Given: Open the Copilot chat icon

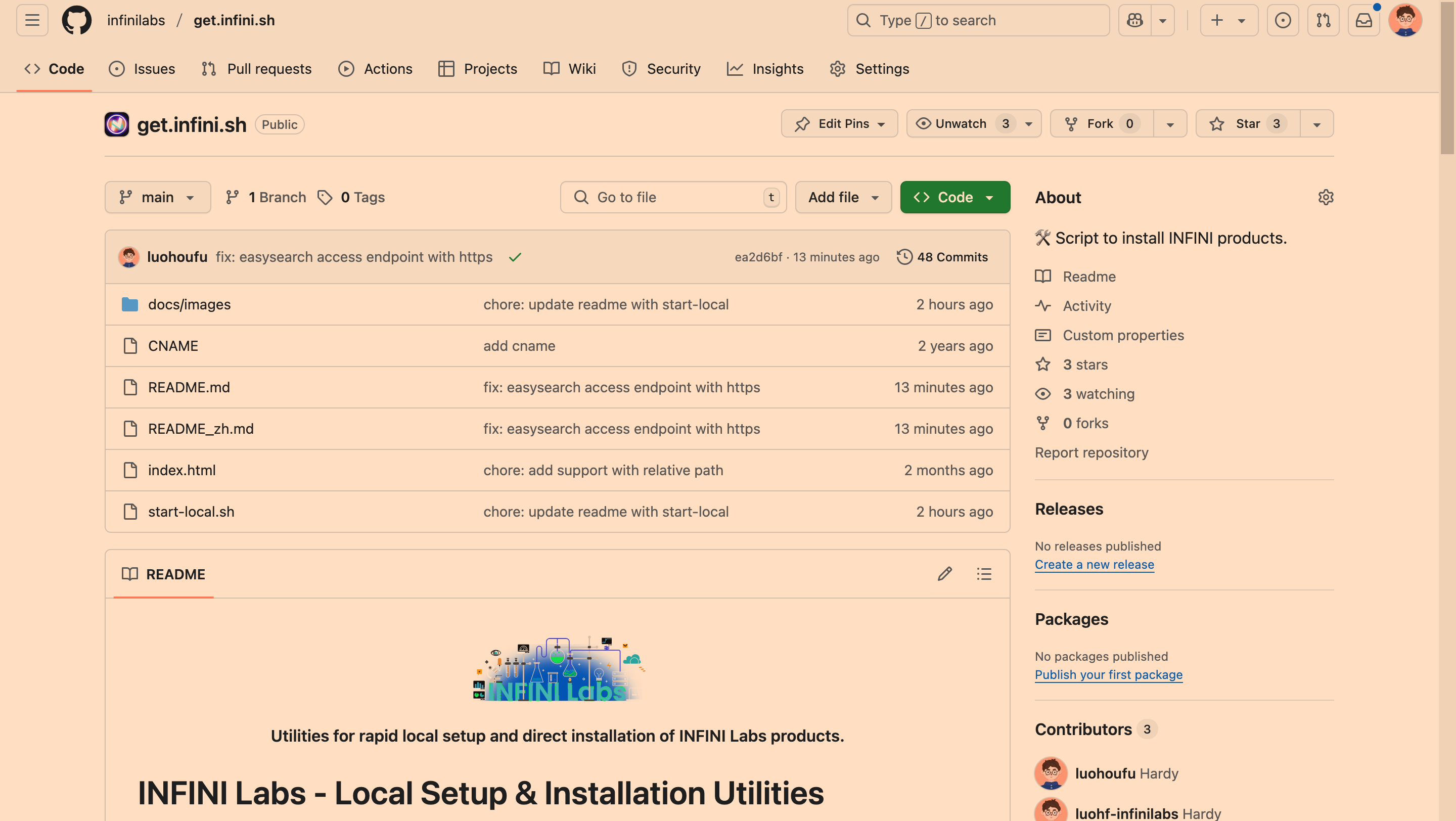Looking at the screenshot, I should pyautogui.click(x=1134, y=20).
